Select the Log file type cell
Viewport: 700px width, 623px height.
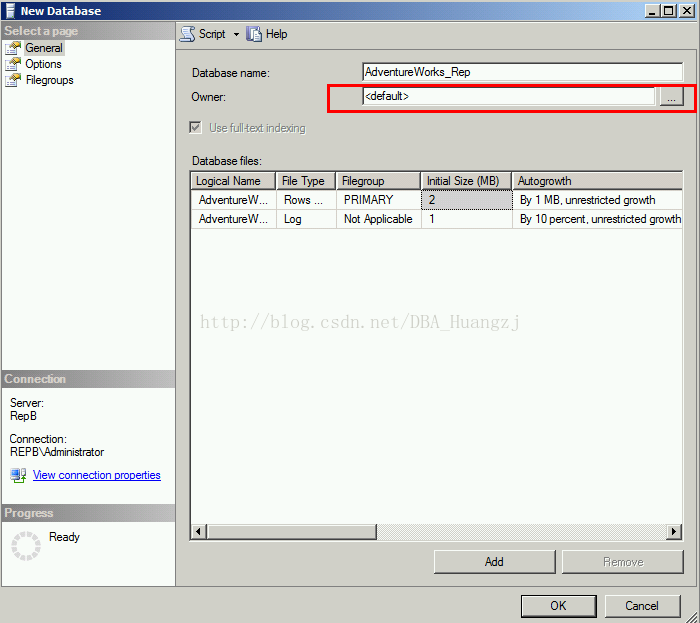[x=306, y=219]
